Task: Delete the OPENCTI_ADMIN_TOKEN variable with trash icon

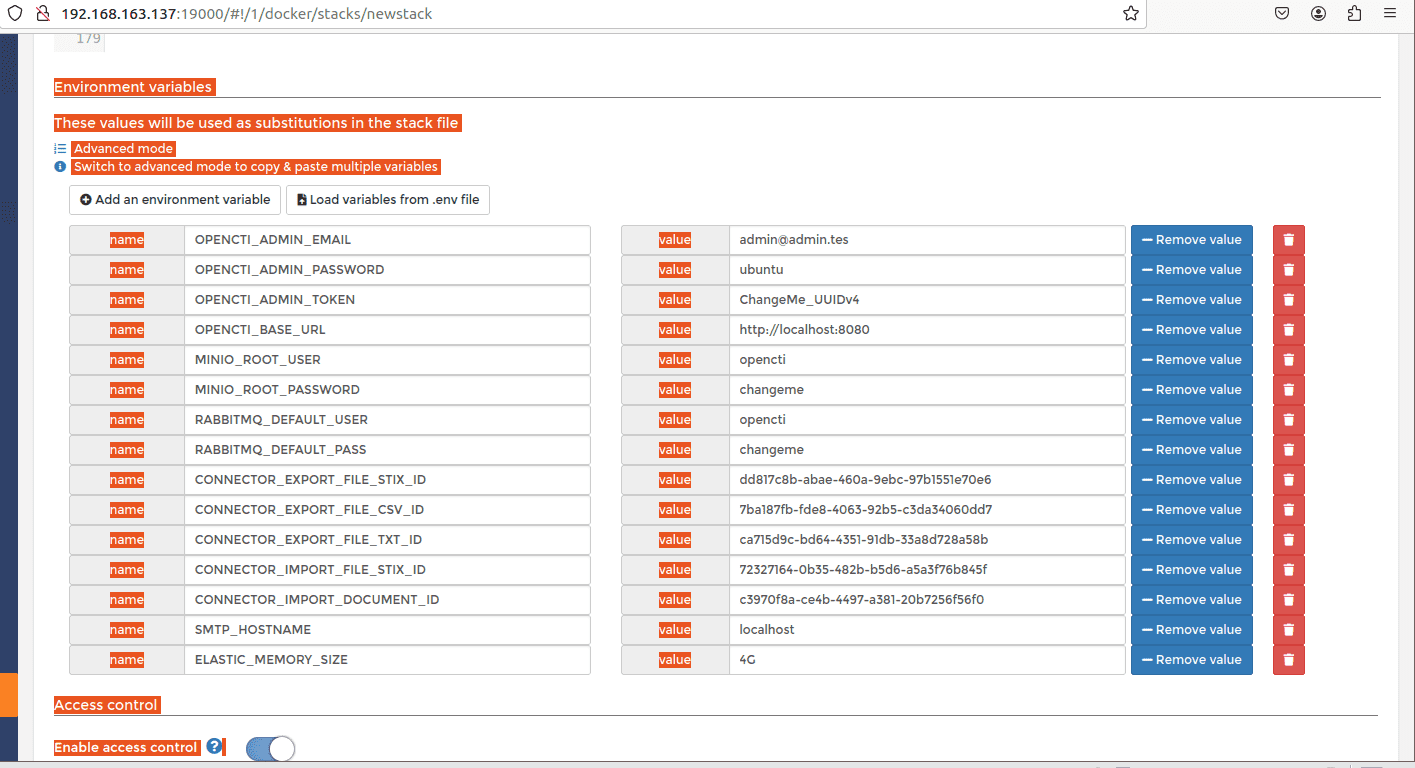Action: (x=1288, y=300)
